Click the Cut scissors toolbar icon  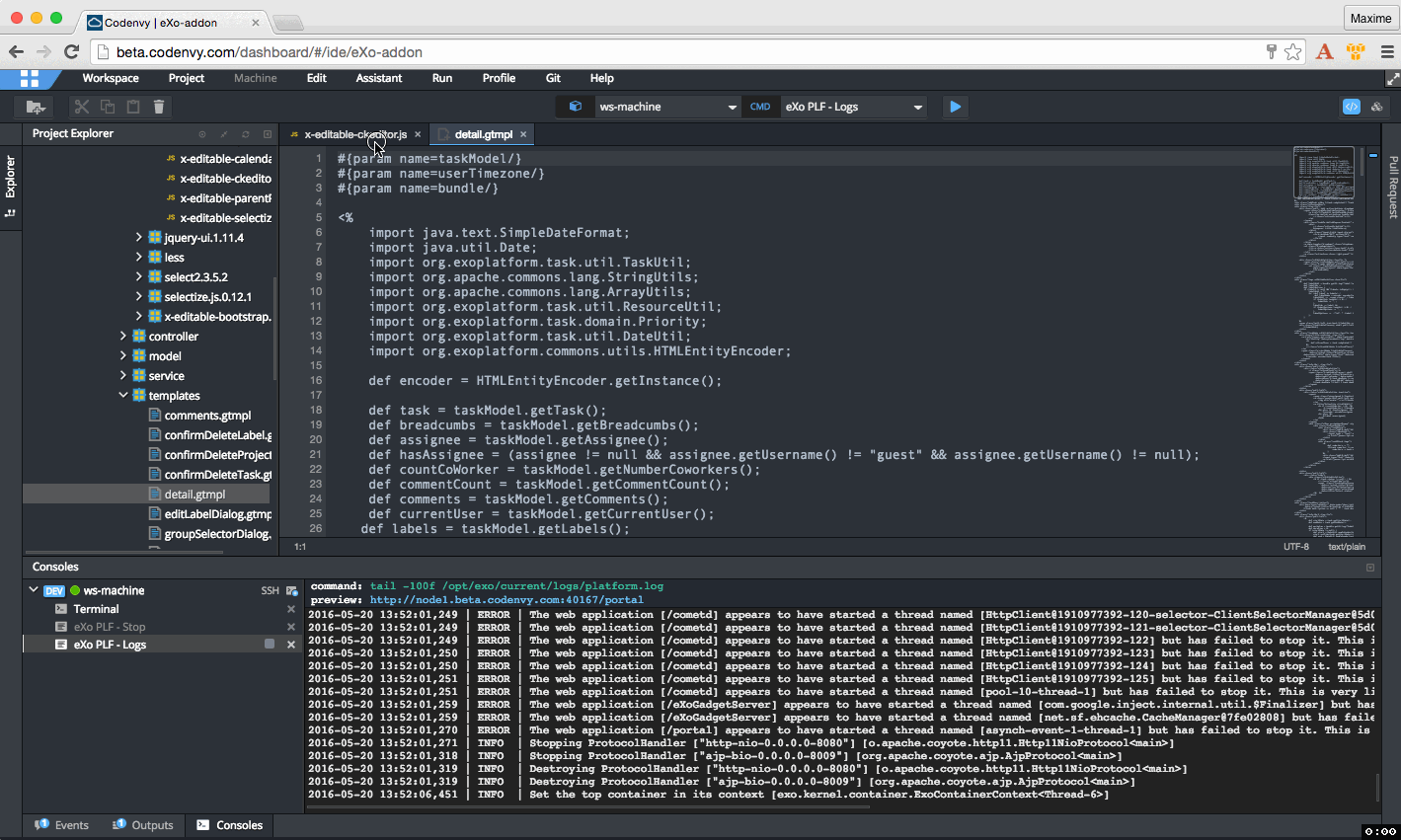82,107
